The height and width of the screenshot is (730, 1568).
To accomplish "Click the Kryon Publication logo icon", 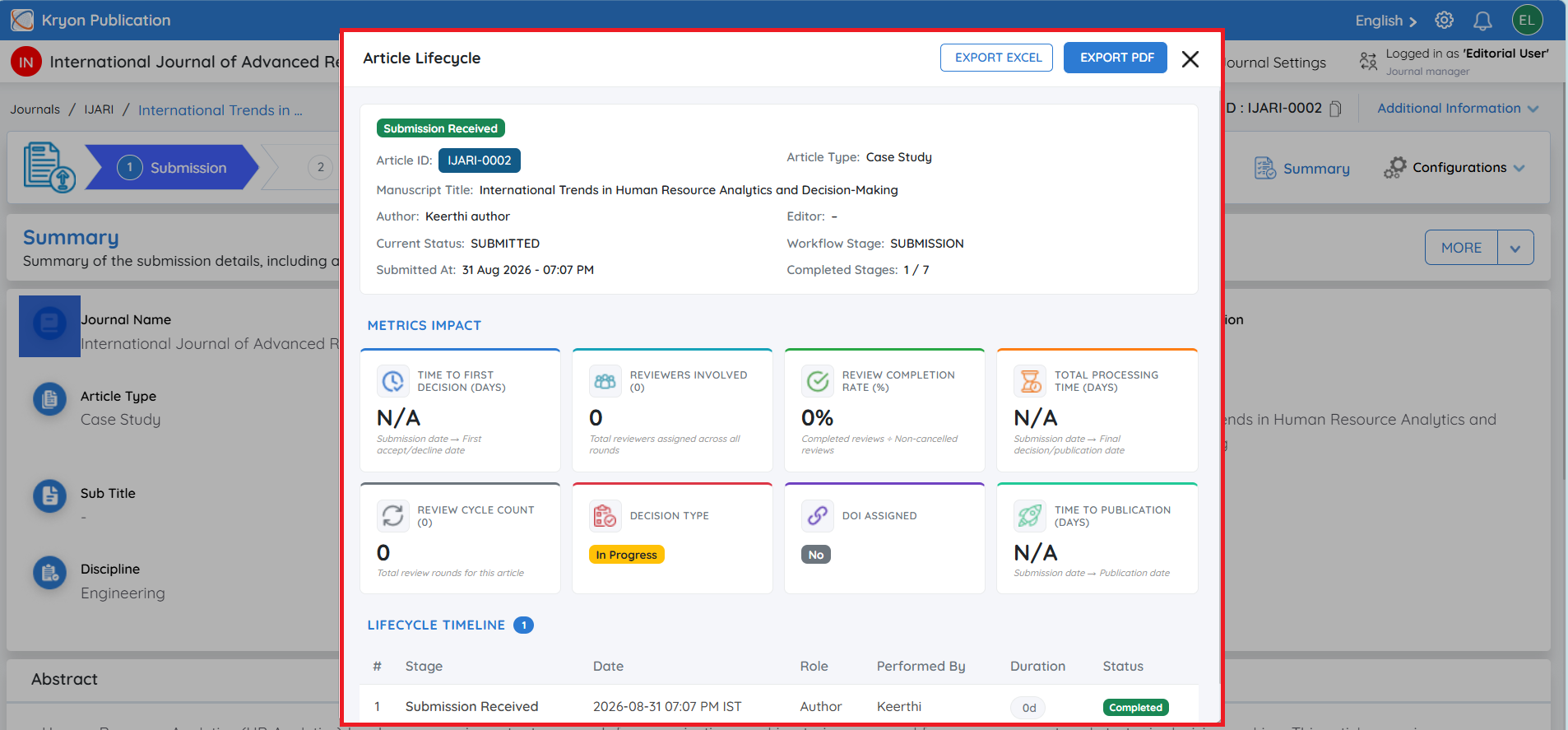I will tap(22, 20).
